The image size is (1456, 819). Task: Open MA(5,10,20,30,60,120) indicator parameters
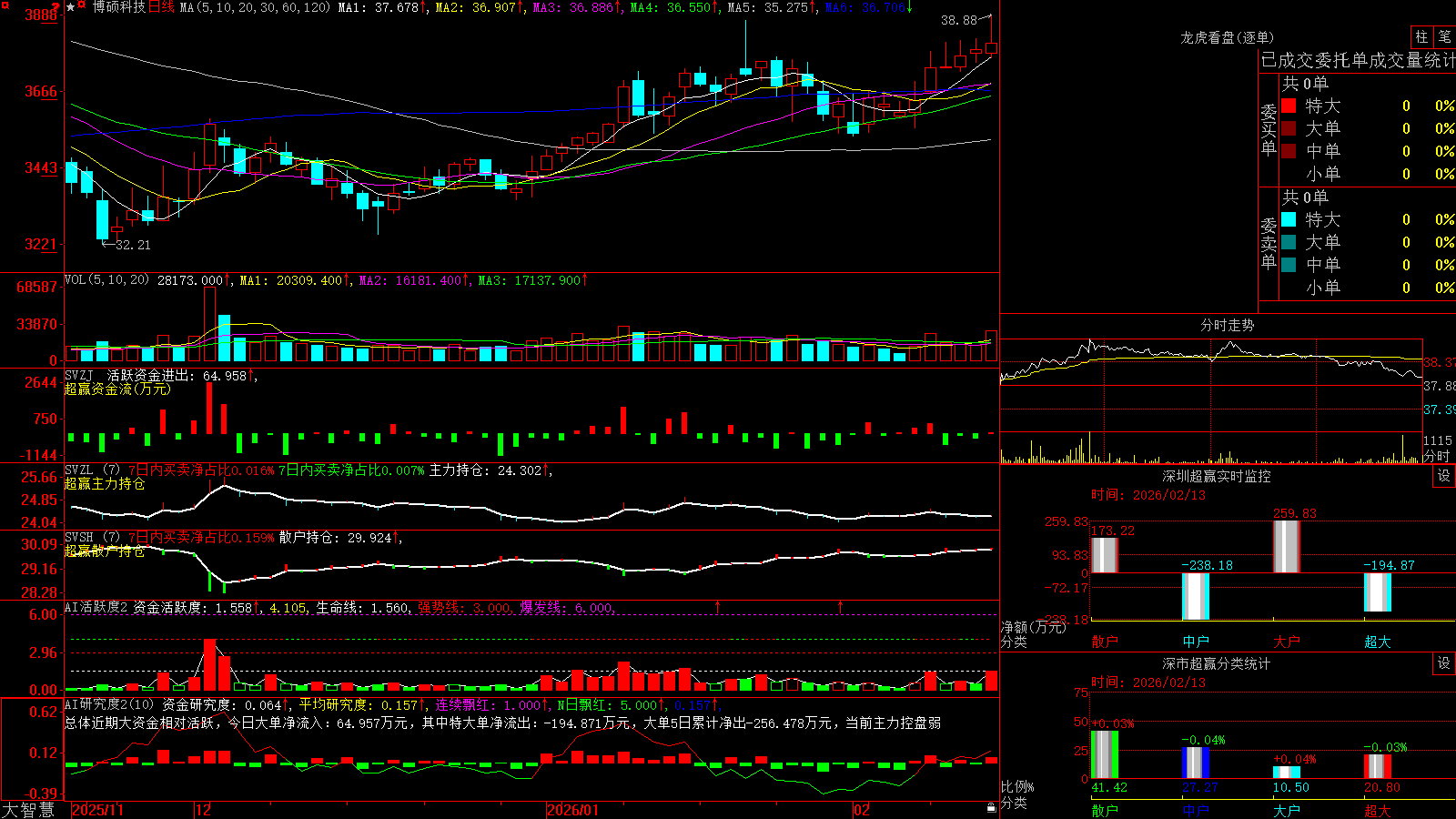click(x=255, y=7)
